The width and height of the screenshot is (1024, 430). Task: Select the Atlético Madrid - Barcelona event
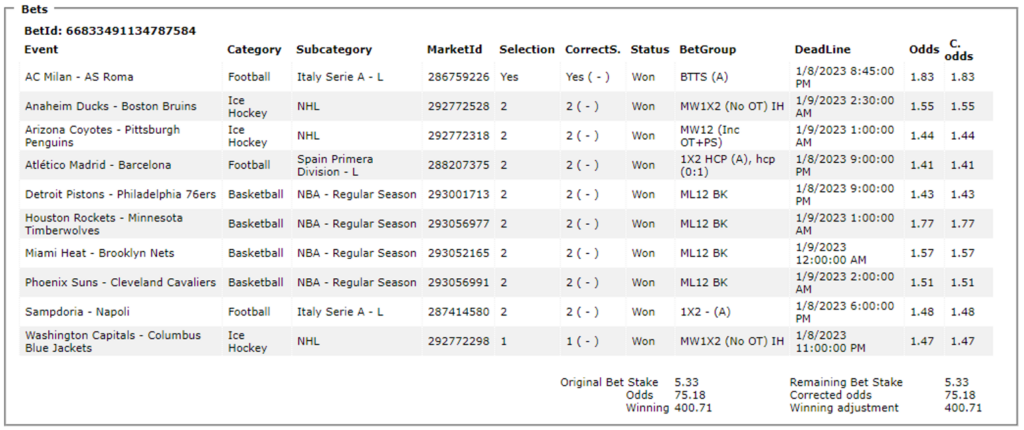click(x=98, y=165)
